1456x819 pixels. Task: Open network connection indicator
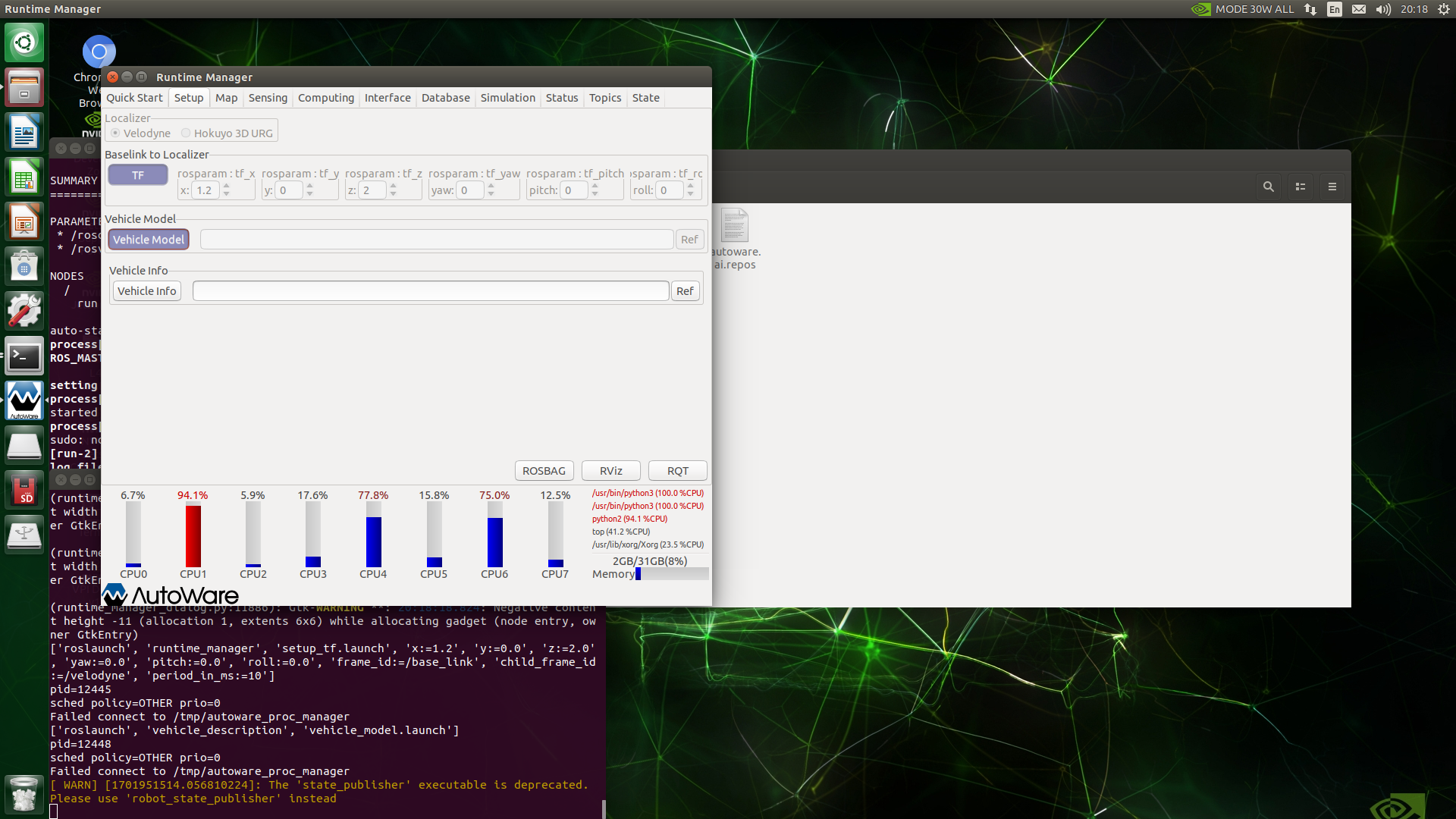[x=1310, y=9]
